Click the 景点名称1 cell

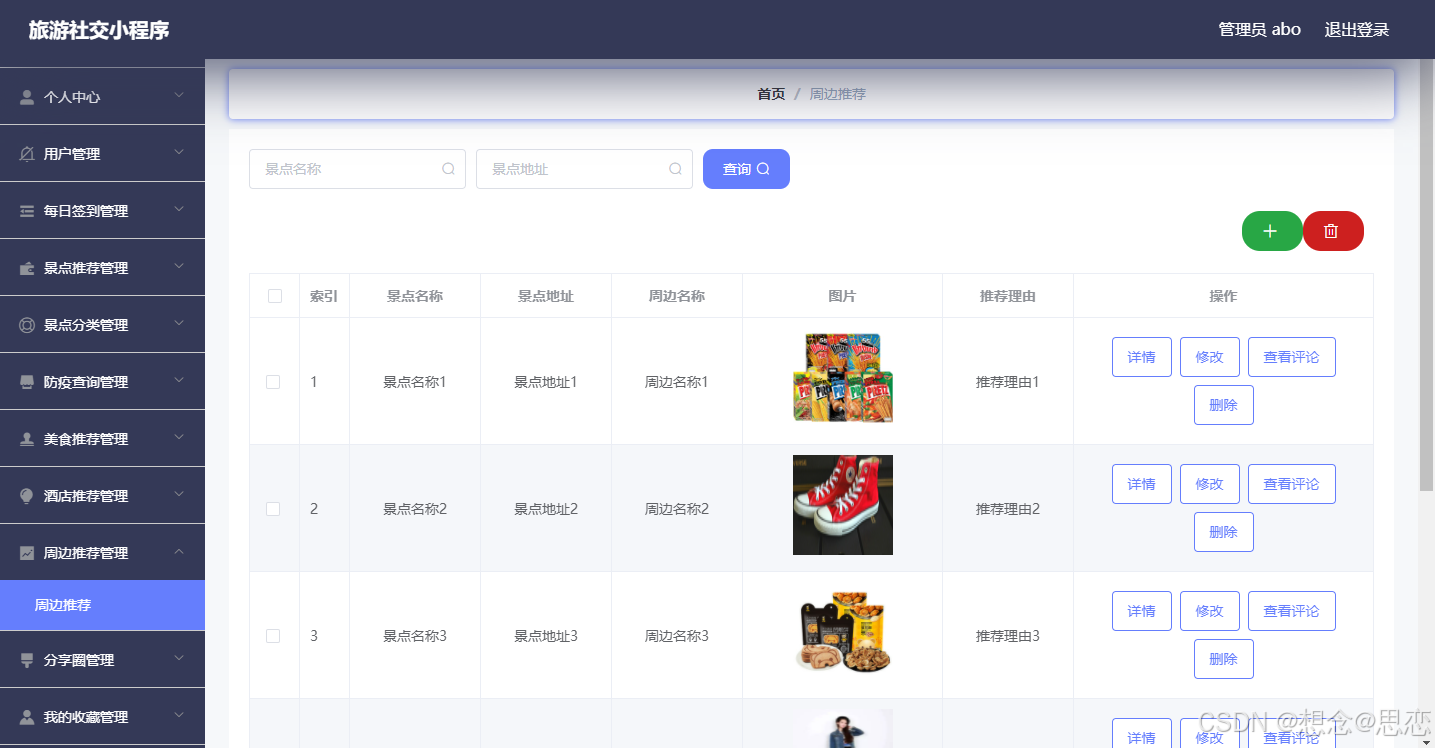tap(415, 382)
